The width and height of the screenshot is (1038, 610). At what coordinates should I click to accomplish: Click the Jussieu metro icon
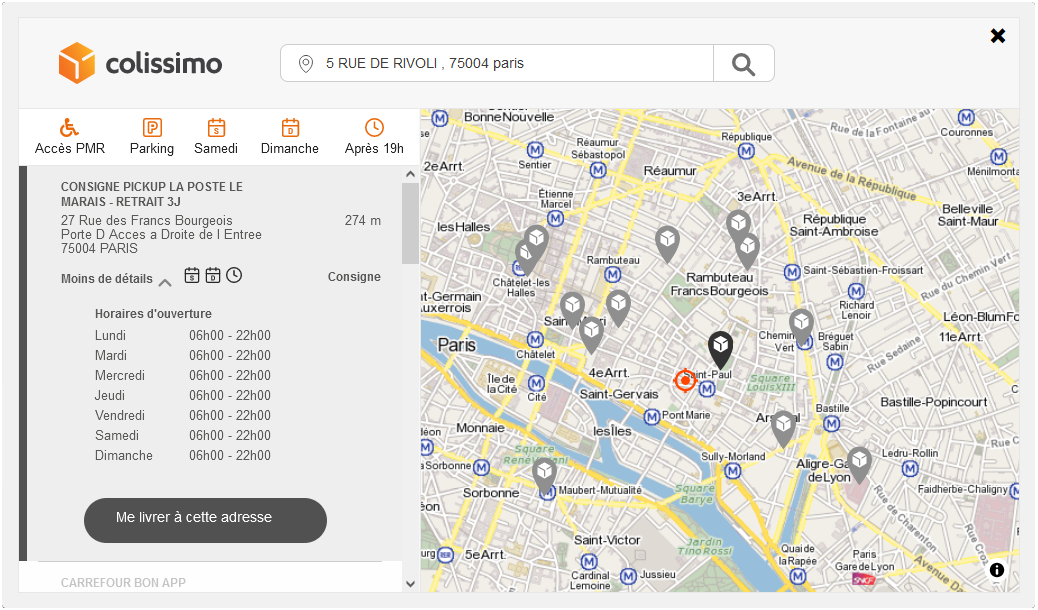click(628, 576)
